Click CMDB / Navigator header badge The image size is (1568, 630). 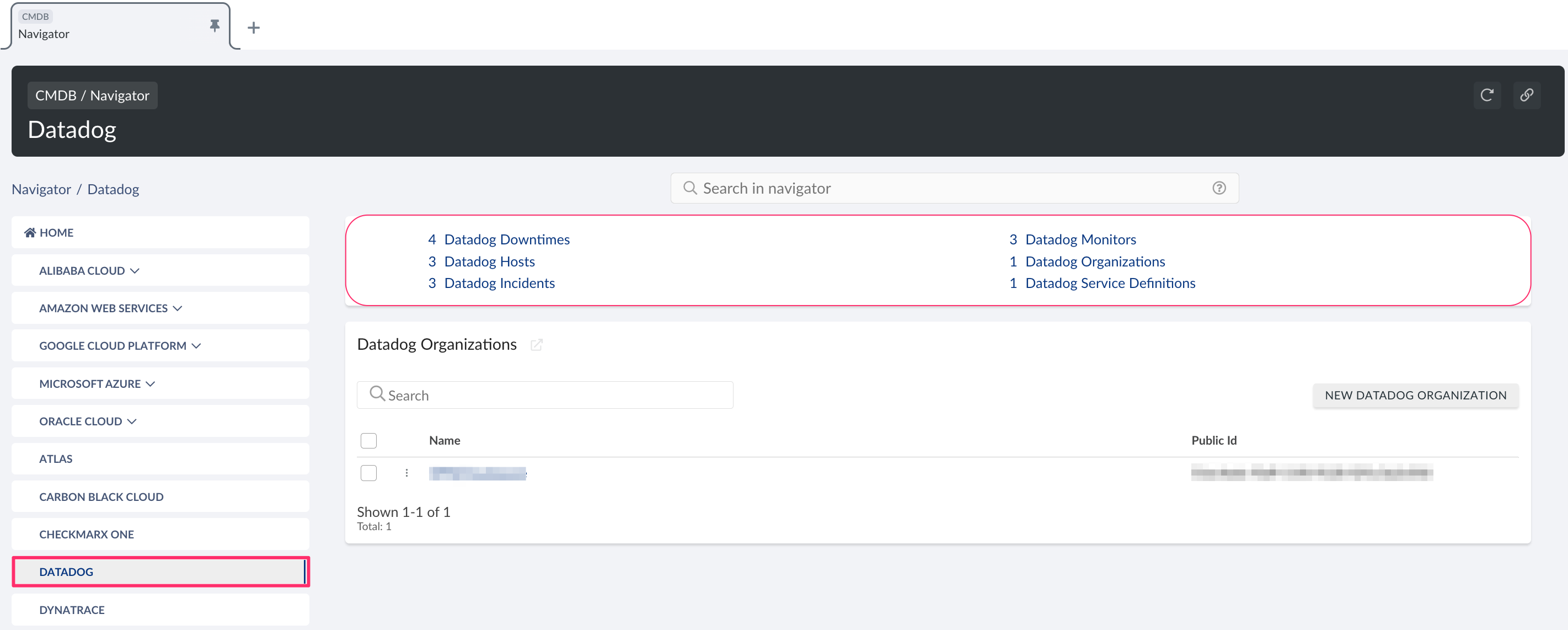point(93,95)
